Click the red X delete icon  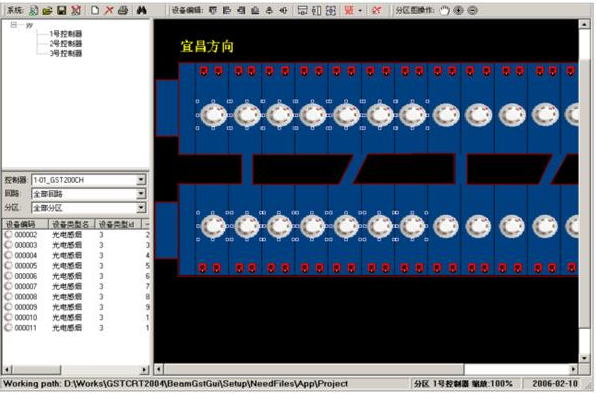109,10
